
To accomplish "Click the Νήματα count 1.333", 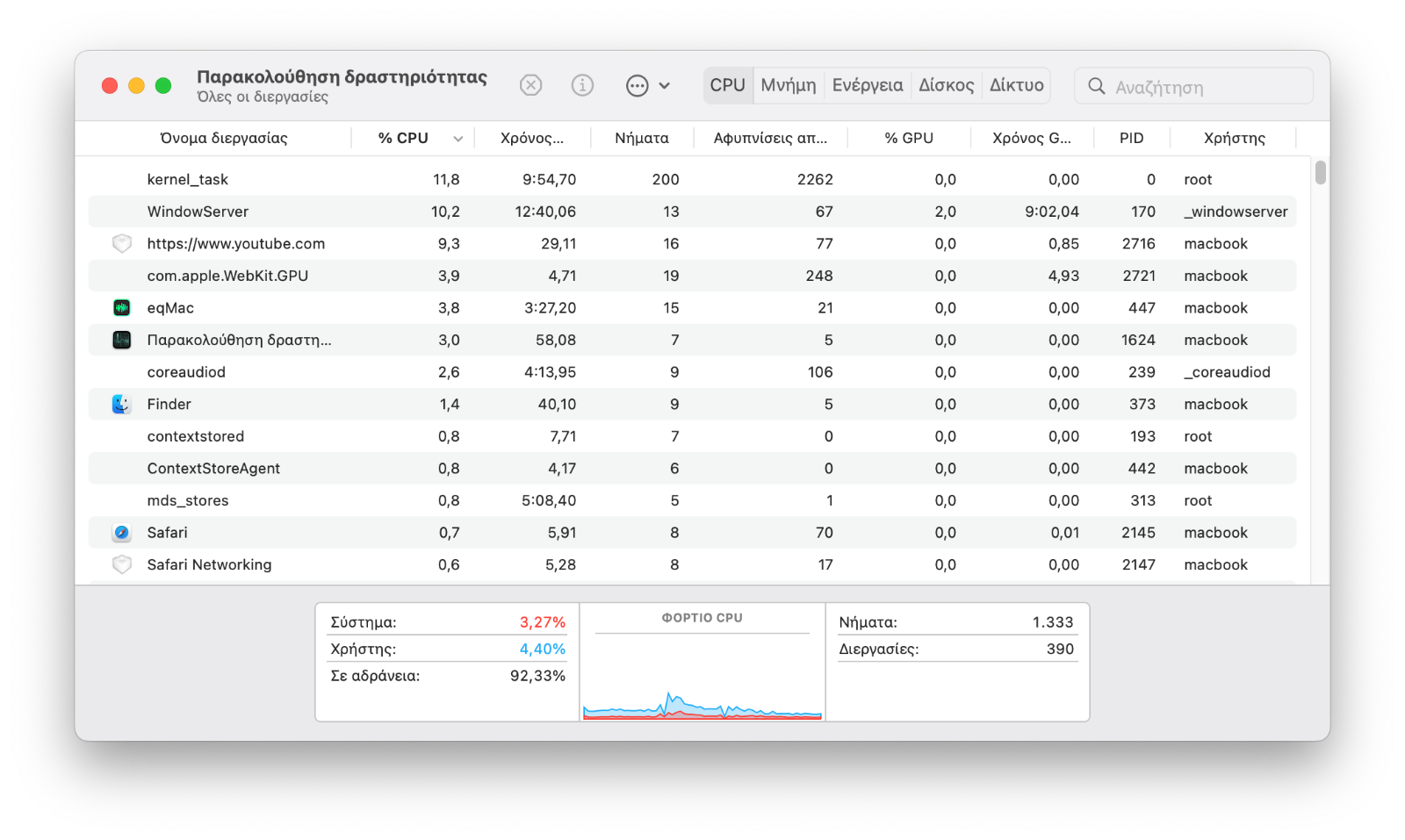I will 1052,622.
